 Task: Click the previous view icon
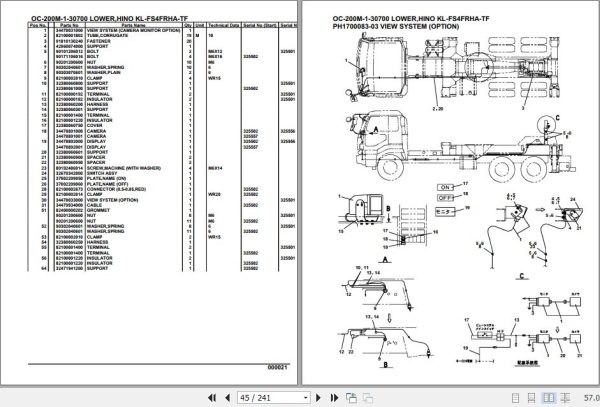point(351,398)
